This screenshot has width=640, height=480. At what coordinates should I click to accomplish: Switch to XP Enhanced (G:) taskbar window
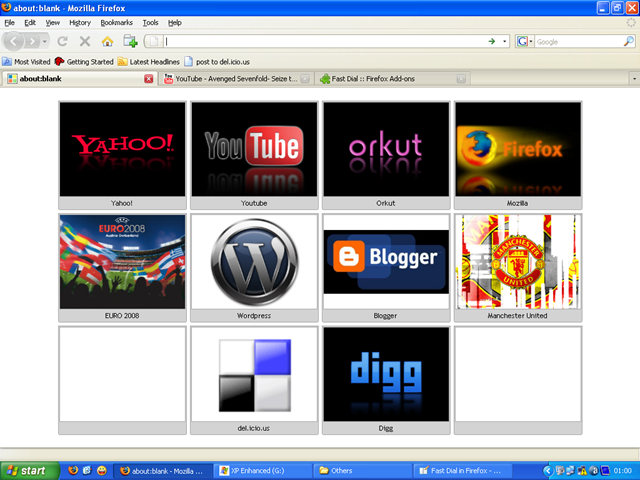pos(263,471)
